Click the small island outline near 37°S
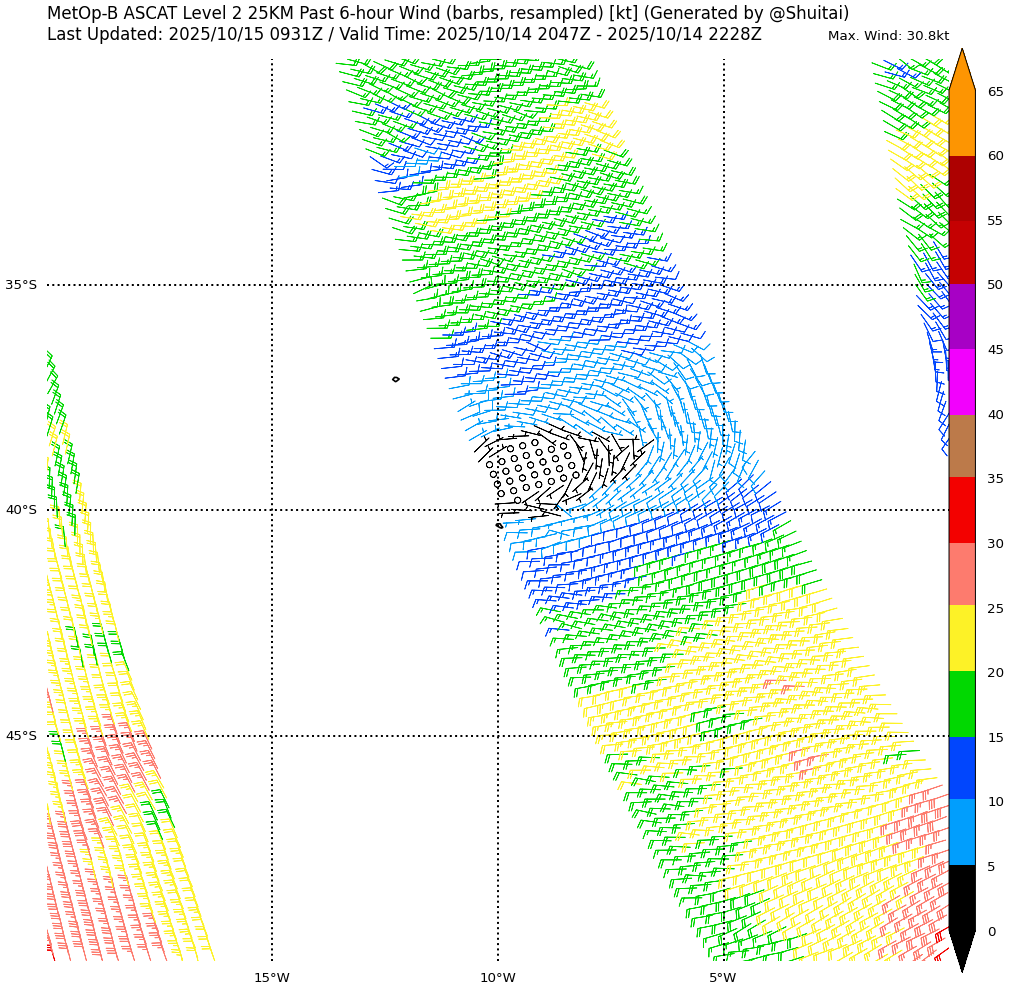The height and width of the screenshot is (989, 1009). (396, 379)
